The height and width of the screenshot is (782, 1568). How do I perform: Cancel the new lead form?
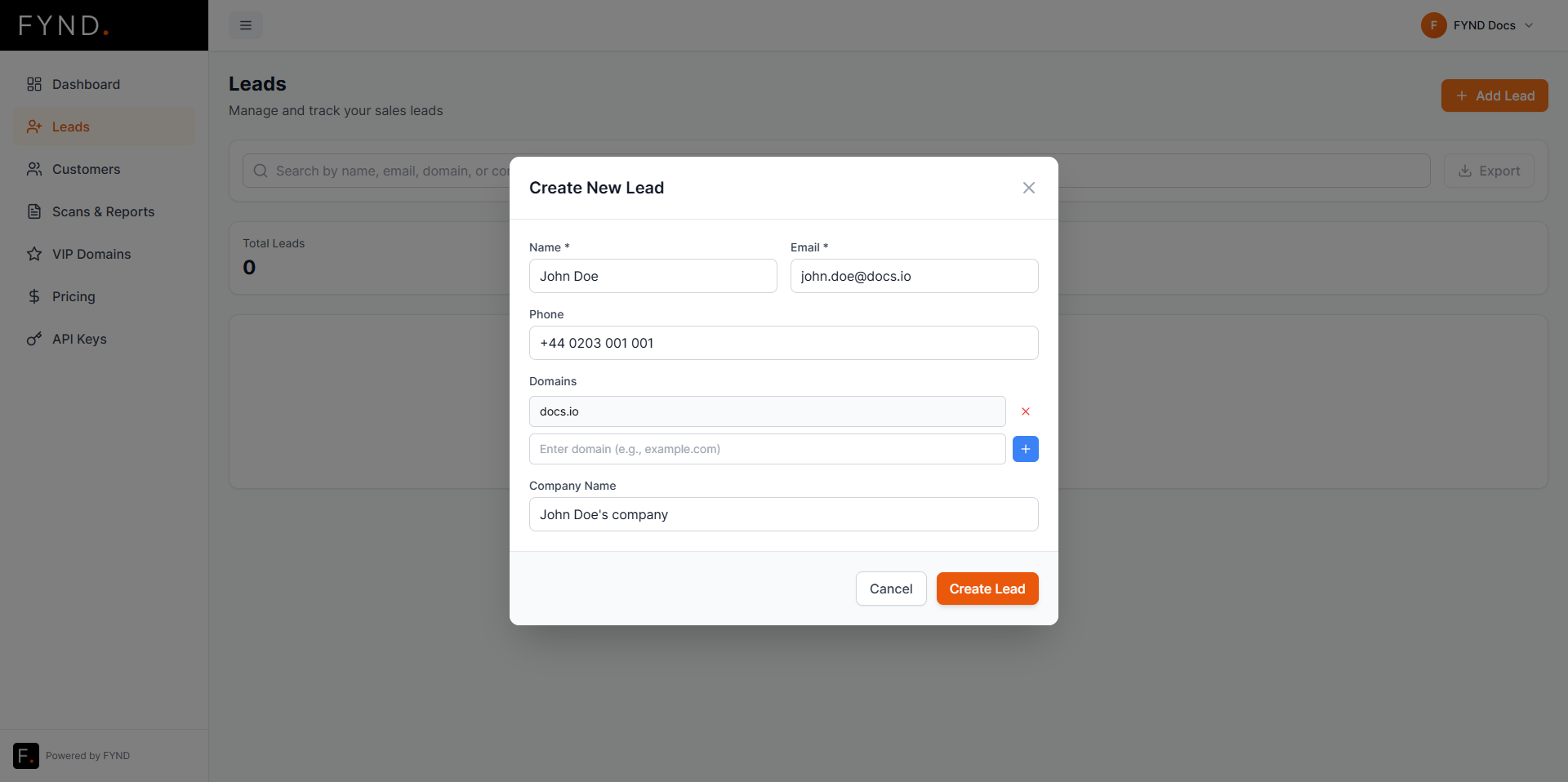[890, 589]
